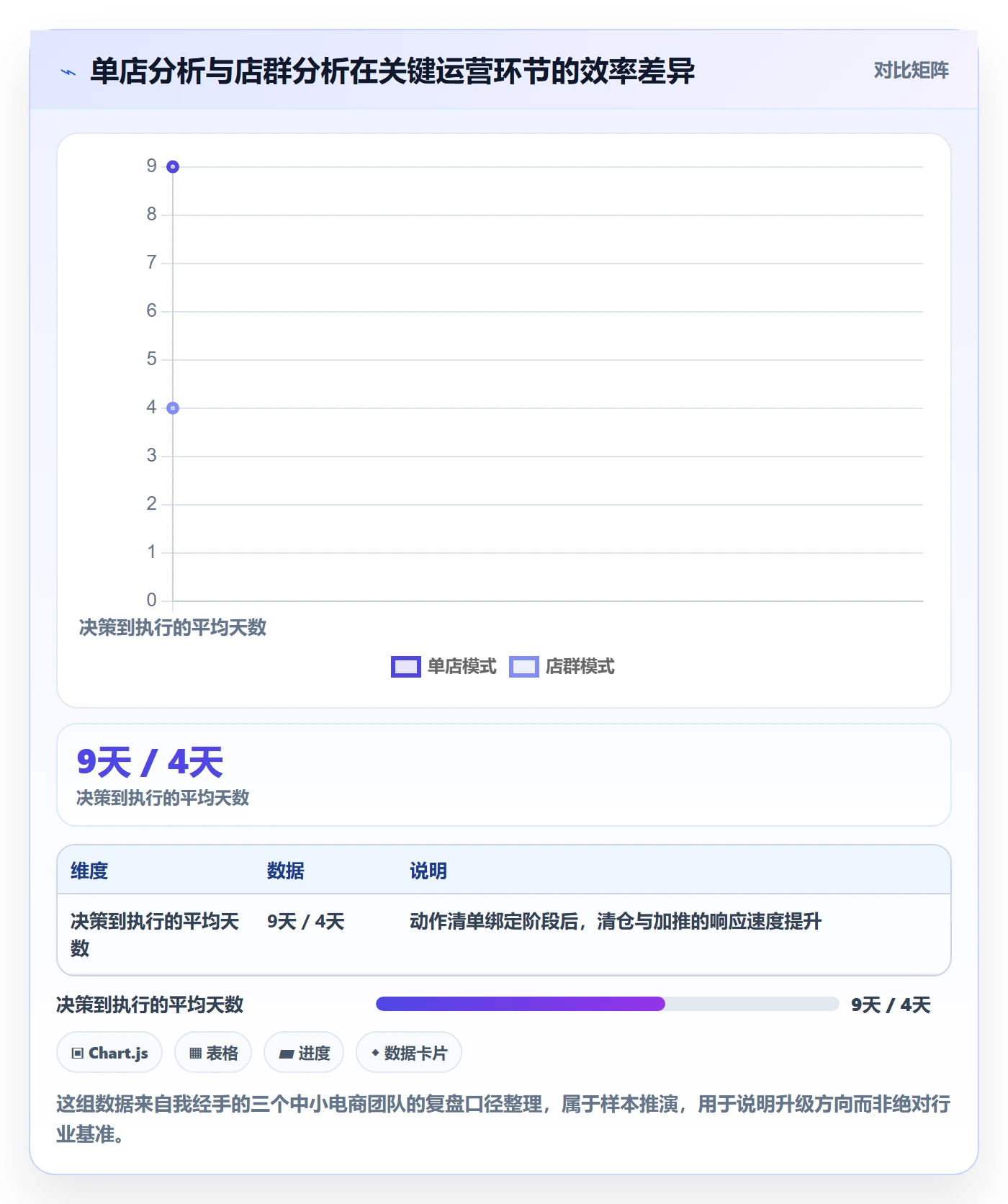Click the progress bar for 决策到执行的平均天数
Viewport: 1008px width, 1204px height.
click(x=607, y=1004)
